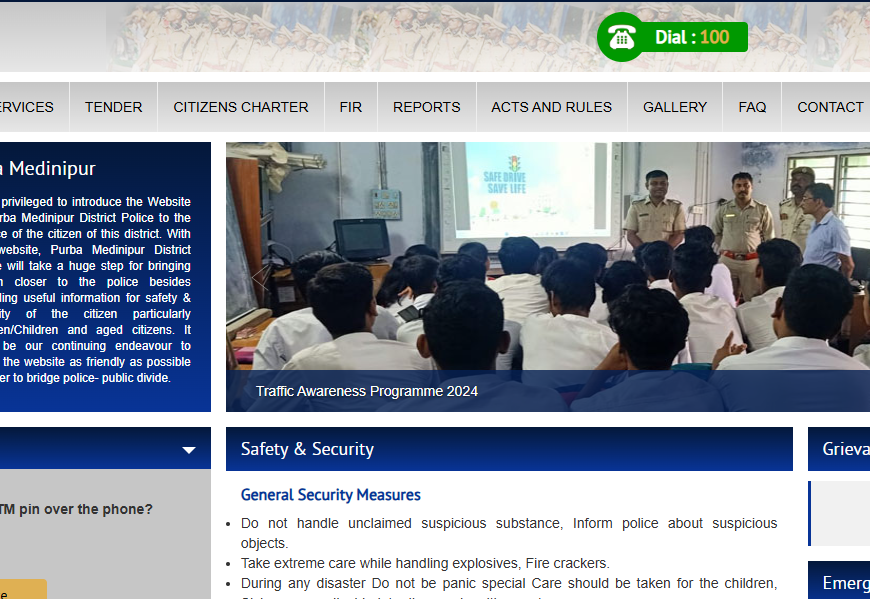Select REPORTS in the navigation bar
This screenshot has width=870, height=599.
point(426,107)
